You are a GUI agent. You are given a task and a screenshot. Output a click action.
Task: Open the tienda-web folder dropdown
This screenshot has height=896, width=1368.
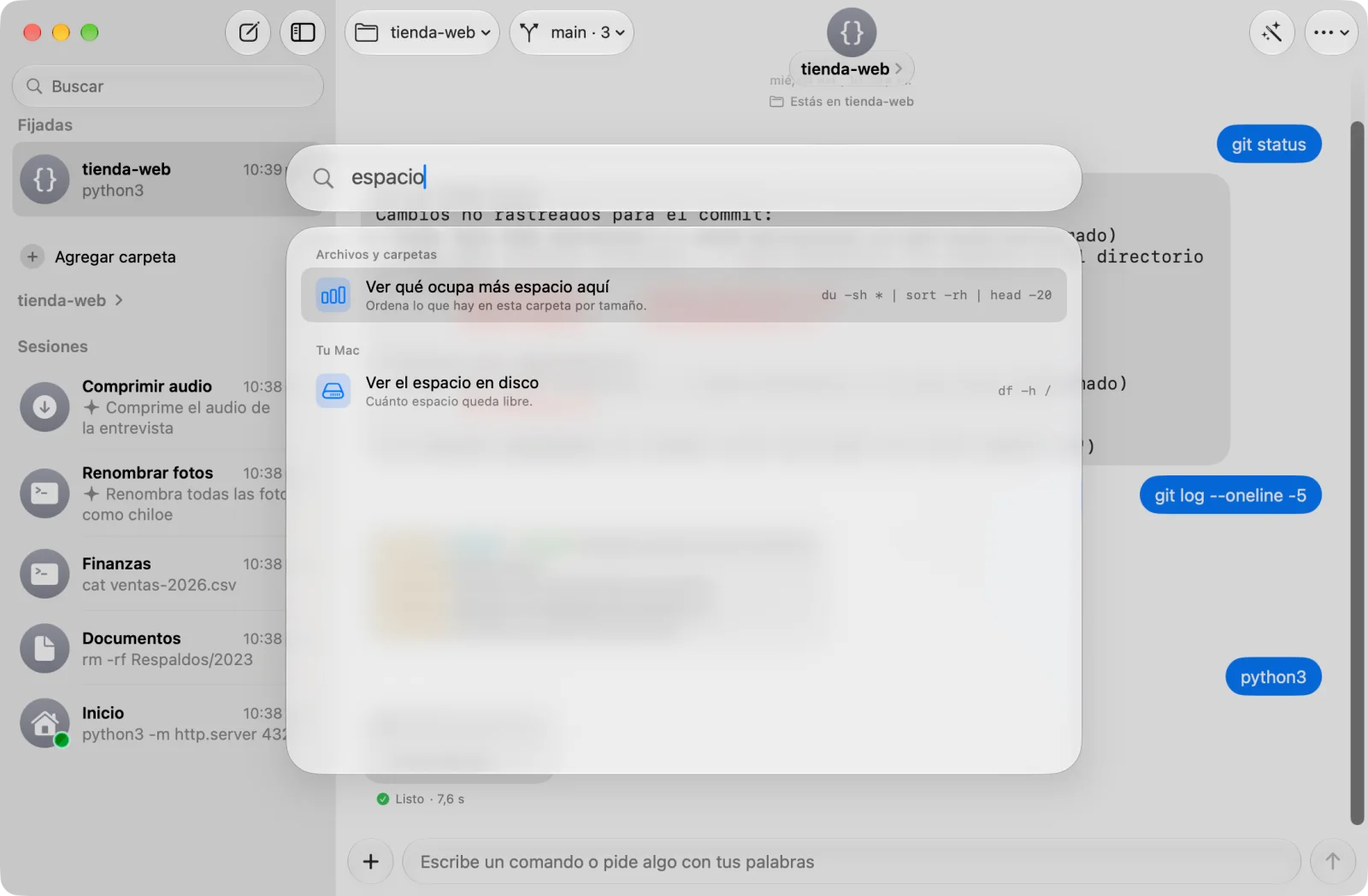(x=422, y=32)
